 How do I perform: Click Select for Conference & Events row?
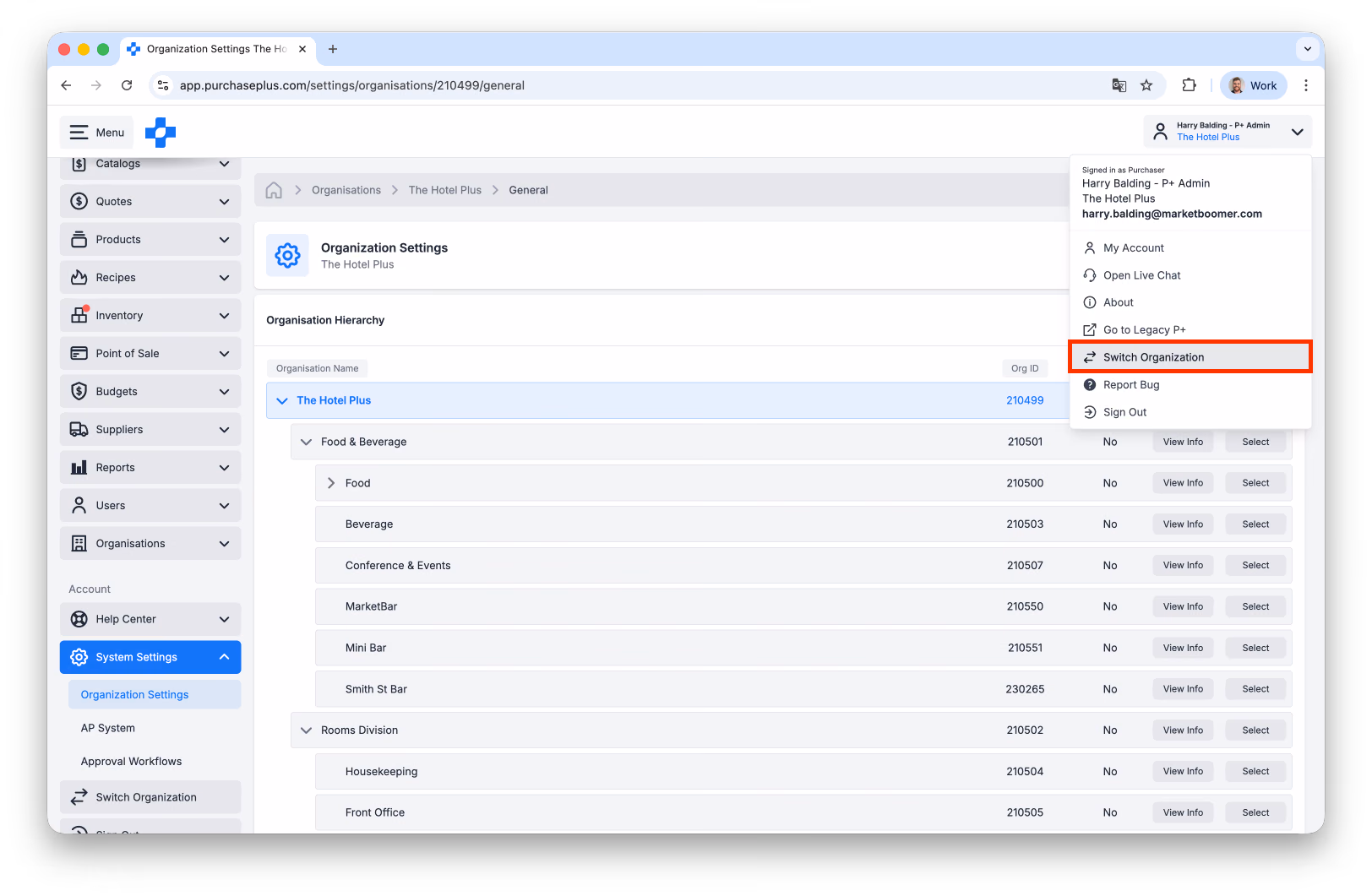1255,566
